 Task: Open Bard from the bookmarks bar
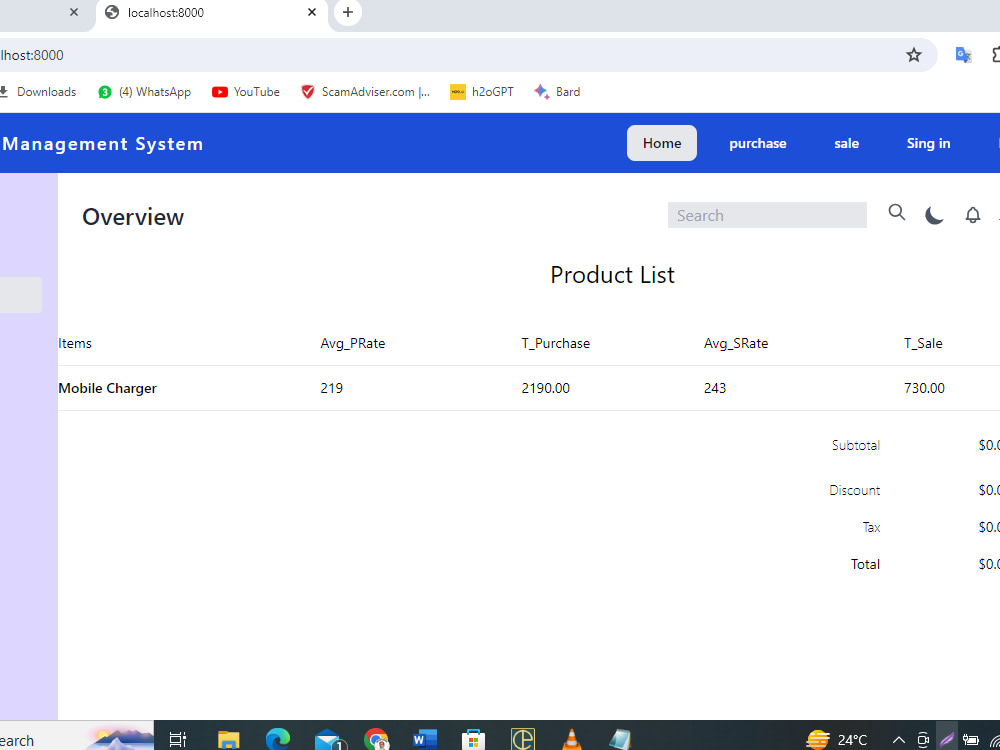[x=557, y=91]
